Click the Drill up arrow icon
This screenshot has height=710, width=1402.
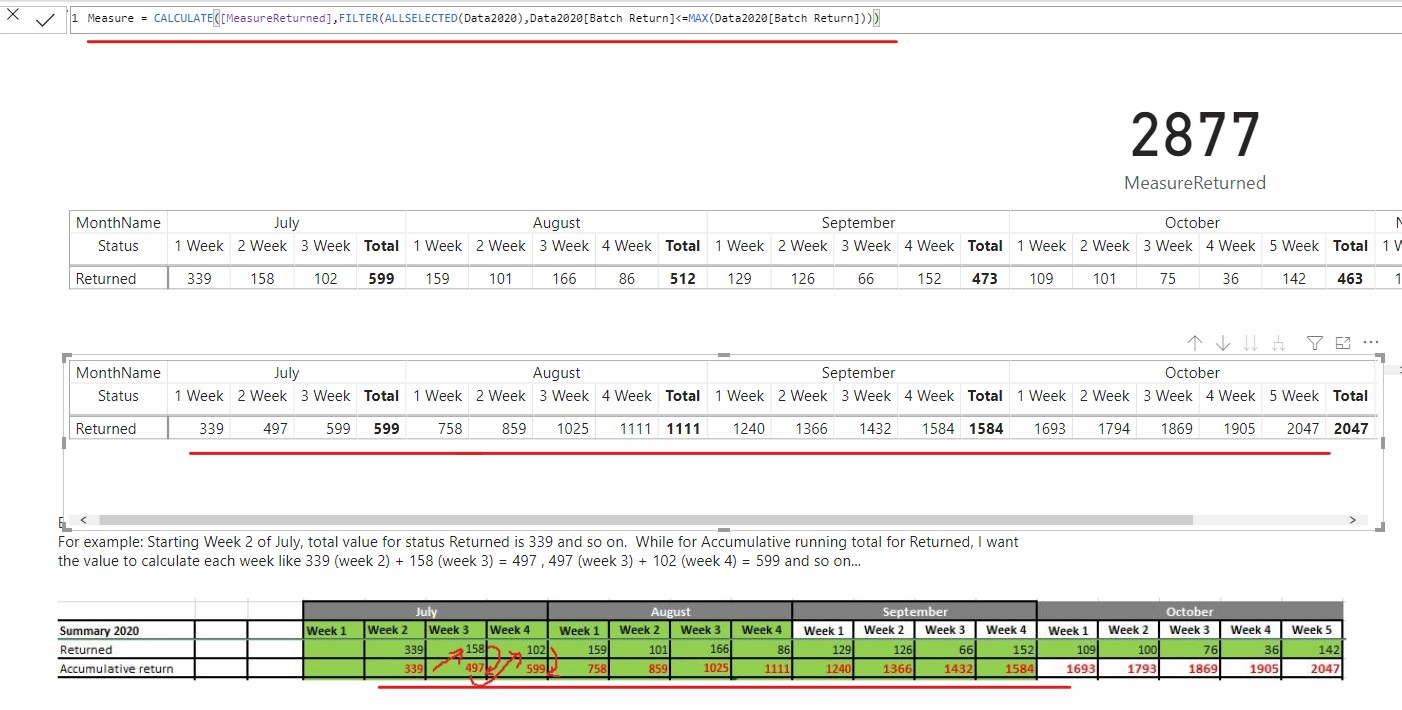[x=1195, y=343]
